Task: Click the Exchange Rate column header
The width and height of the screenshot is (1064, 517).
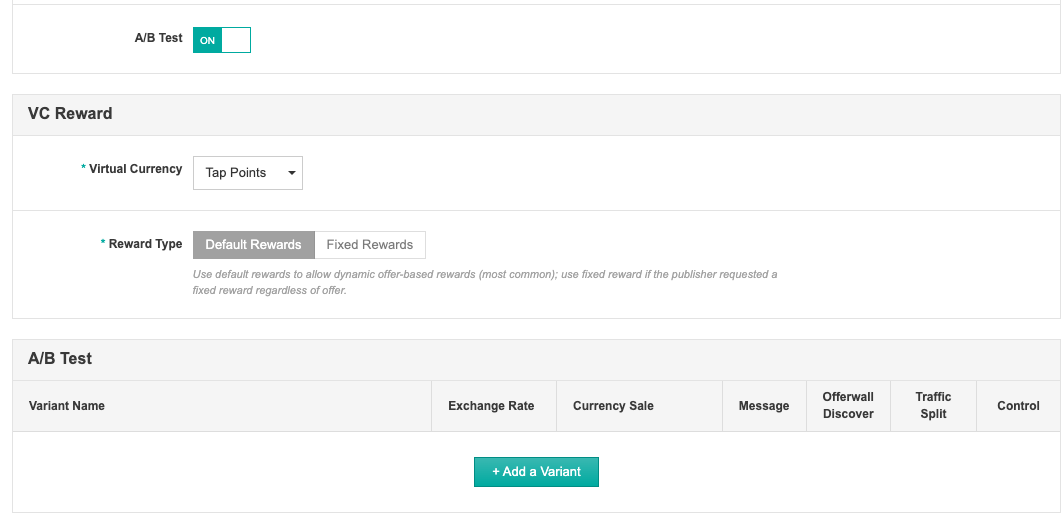Action: [x=491, y=406]
